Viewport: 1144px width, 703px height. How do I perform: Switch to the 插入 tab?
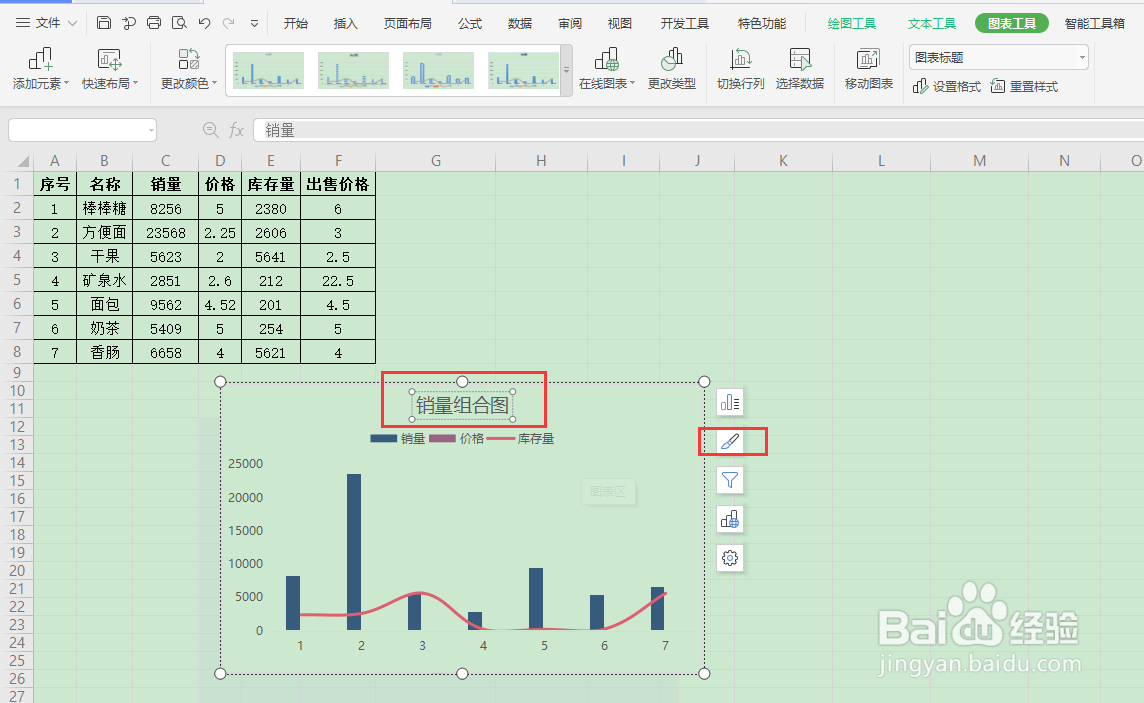(x=345, y=24)
